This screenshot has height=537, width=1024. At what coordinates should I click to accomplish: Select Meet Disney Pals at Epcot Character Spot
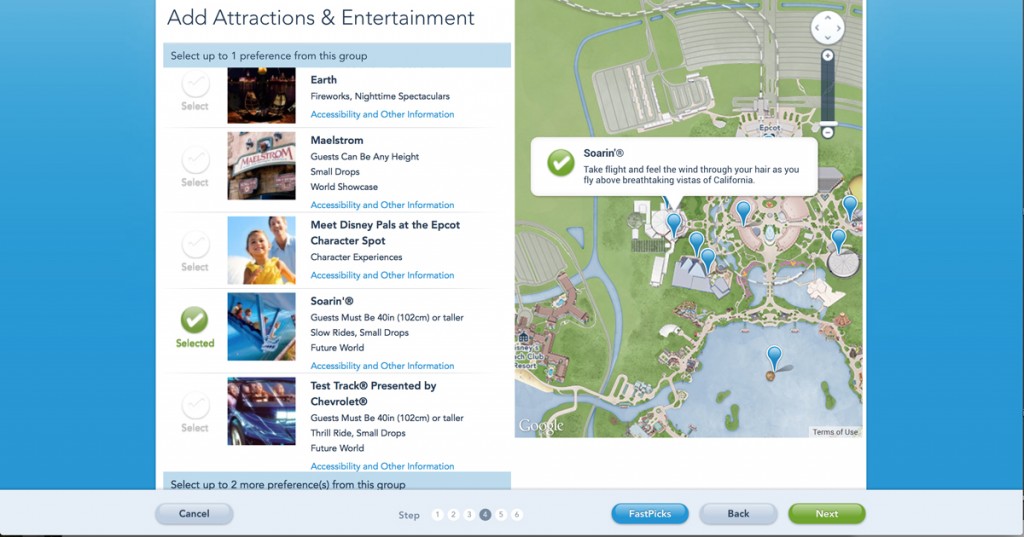click(195, 252)
